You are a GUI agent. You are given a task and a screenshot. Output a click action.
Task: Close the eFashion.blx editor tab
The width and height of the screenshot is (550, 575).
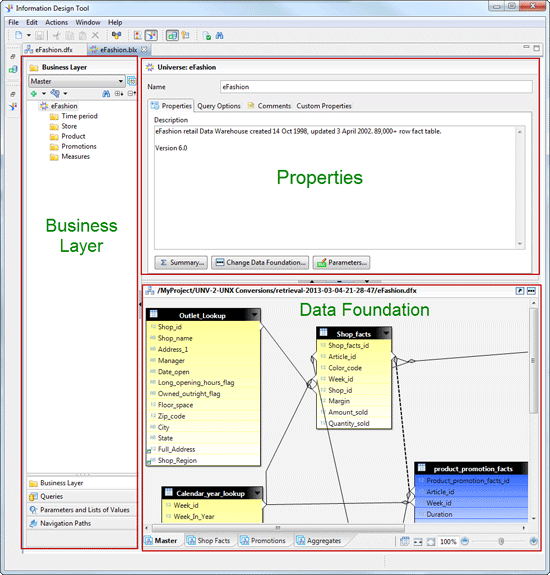(144, 49)
